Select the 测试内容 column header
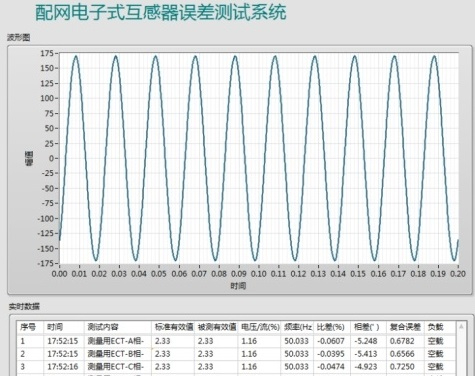This screenshot has height=376, width=475. pyautogui.click(x=118, y=327)
